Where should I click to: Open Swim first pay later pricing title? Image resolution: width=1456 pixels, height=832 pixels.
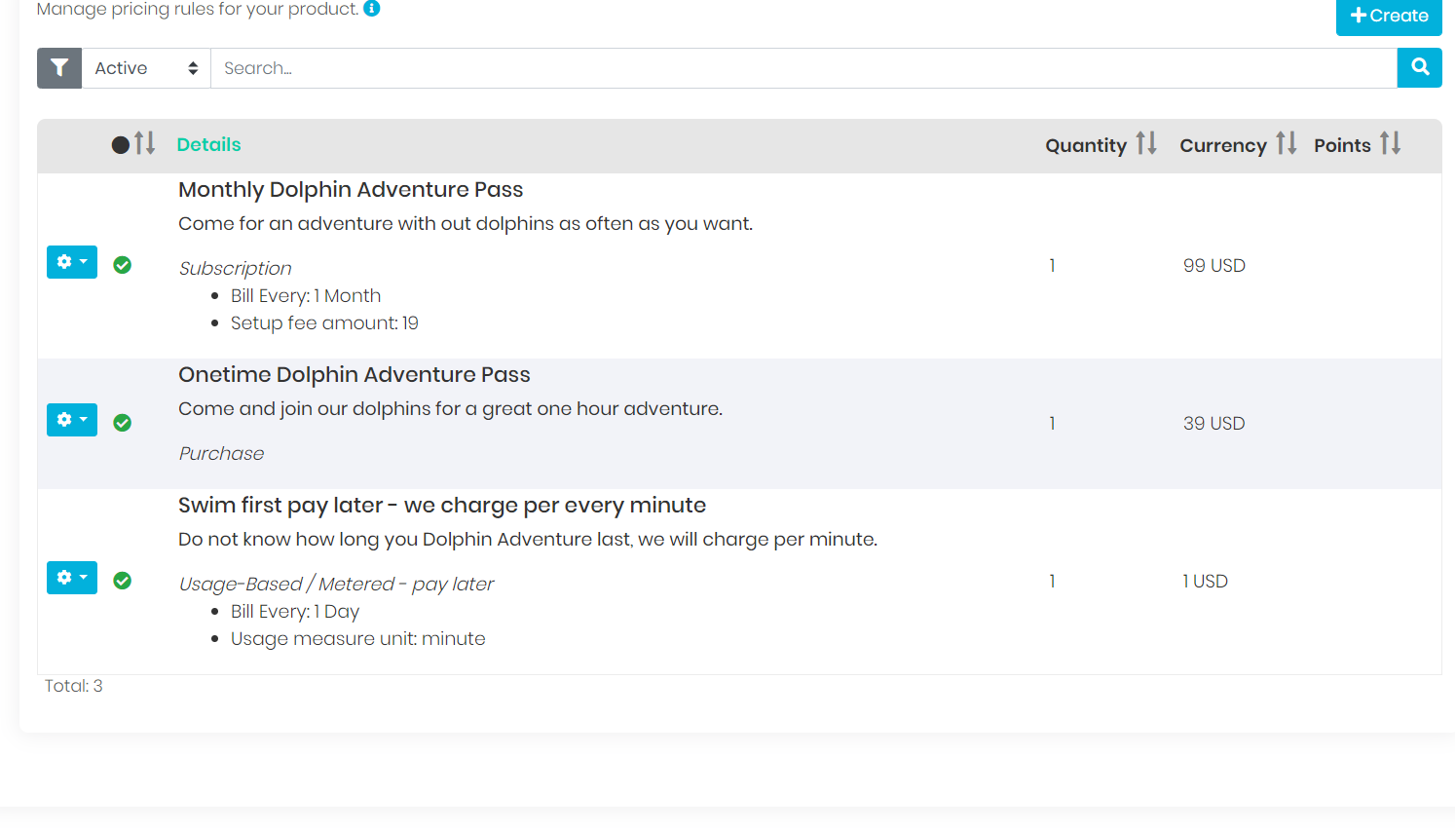point(441,506)
